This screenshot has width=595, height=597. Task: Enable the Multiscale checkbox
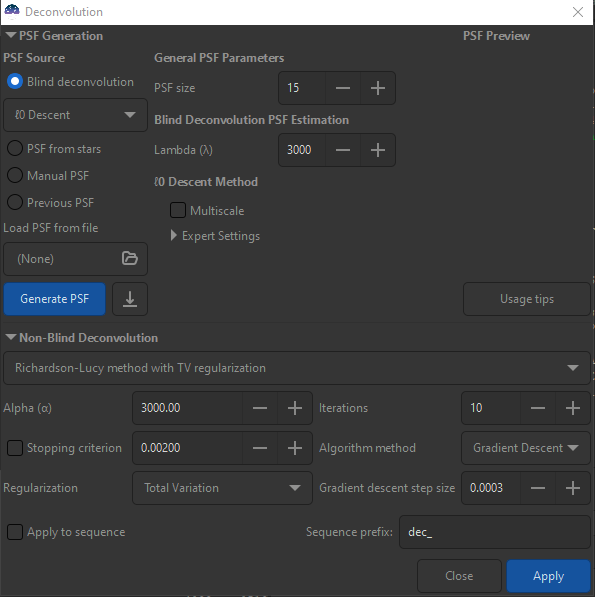pos(178,210)
